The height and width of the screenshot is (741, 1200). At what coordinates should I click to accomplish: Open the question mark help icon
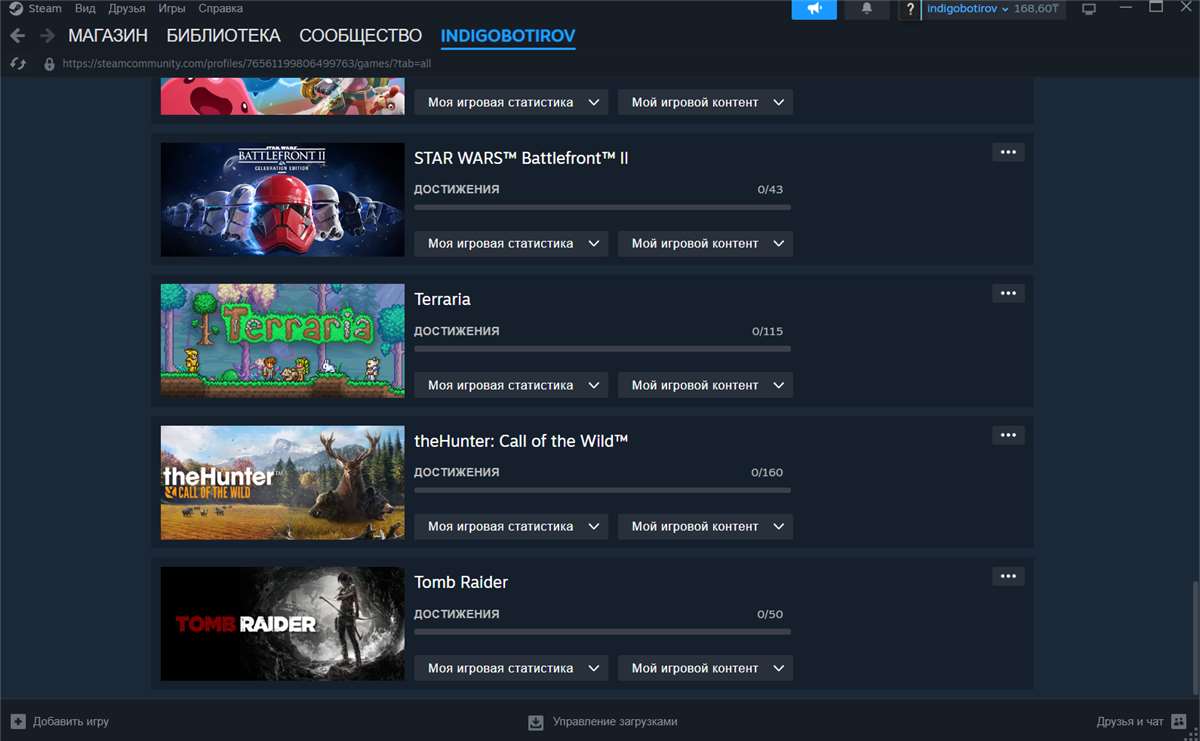point(910,9)
